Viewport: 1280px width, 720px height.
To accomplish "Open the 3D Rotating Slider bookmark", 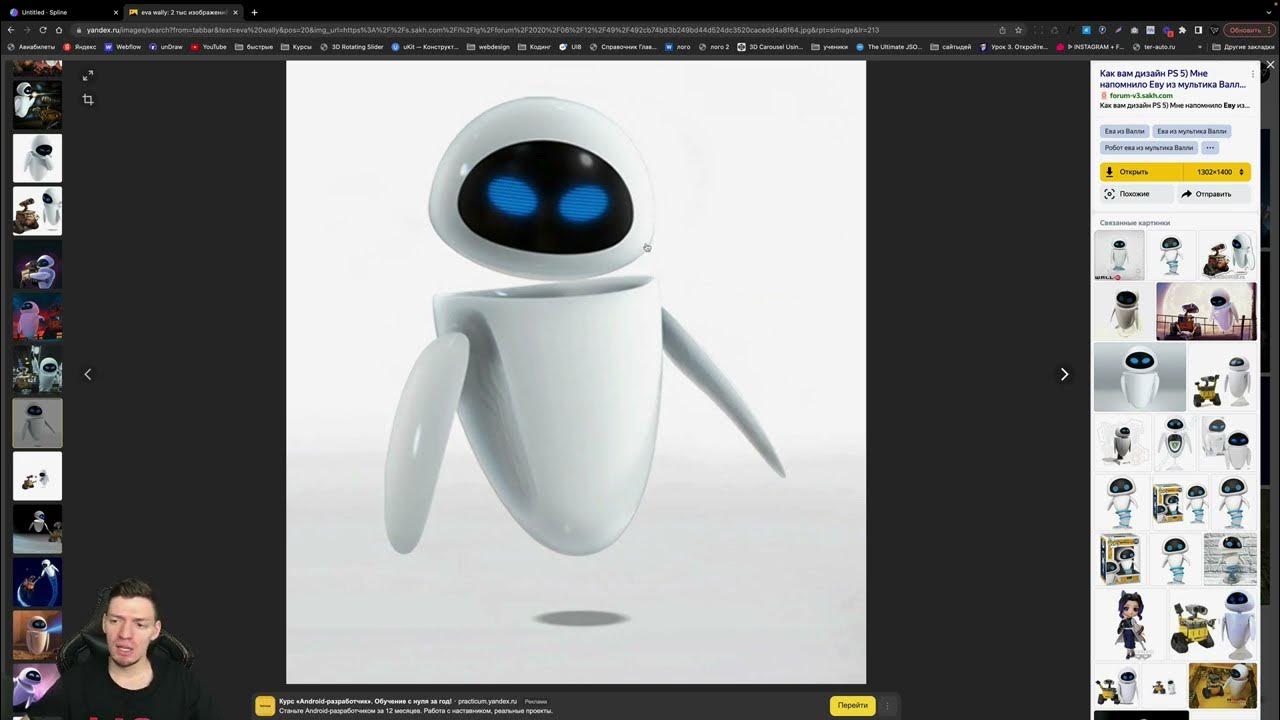I will (352, 47).
